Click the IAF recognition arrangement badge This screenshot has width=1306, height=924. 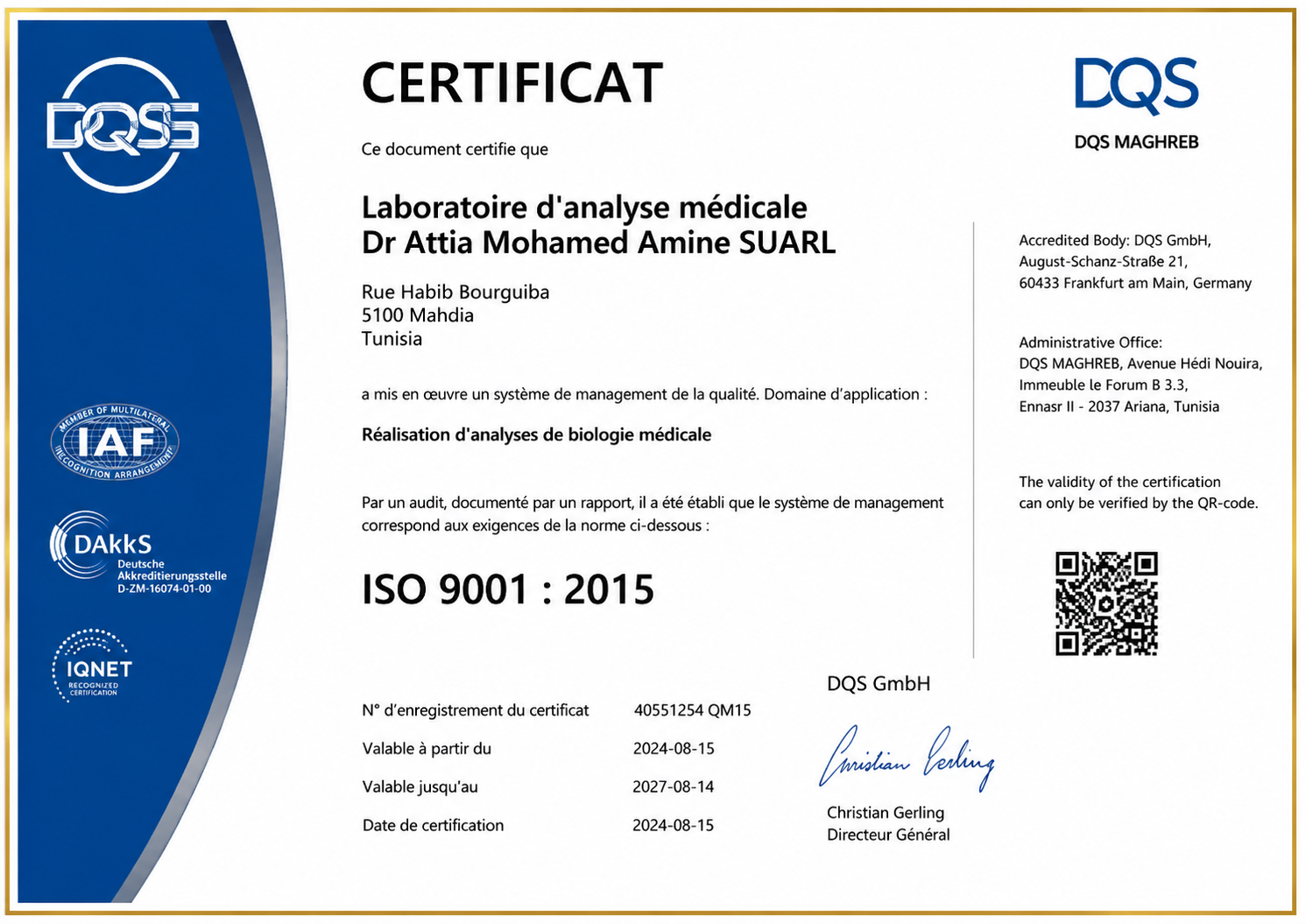click(x=115, y=442)
